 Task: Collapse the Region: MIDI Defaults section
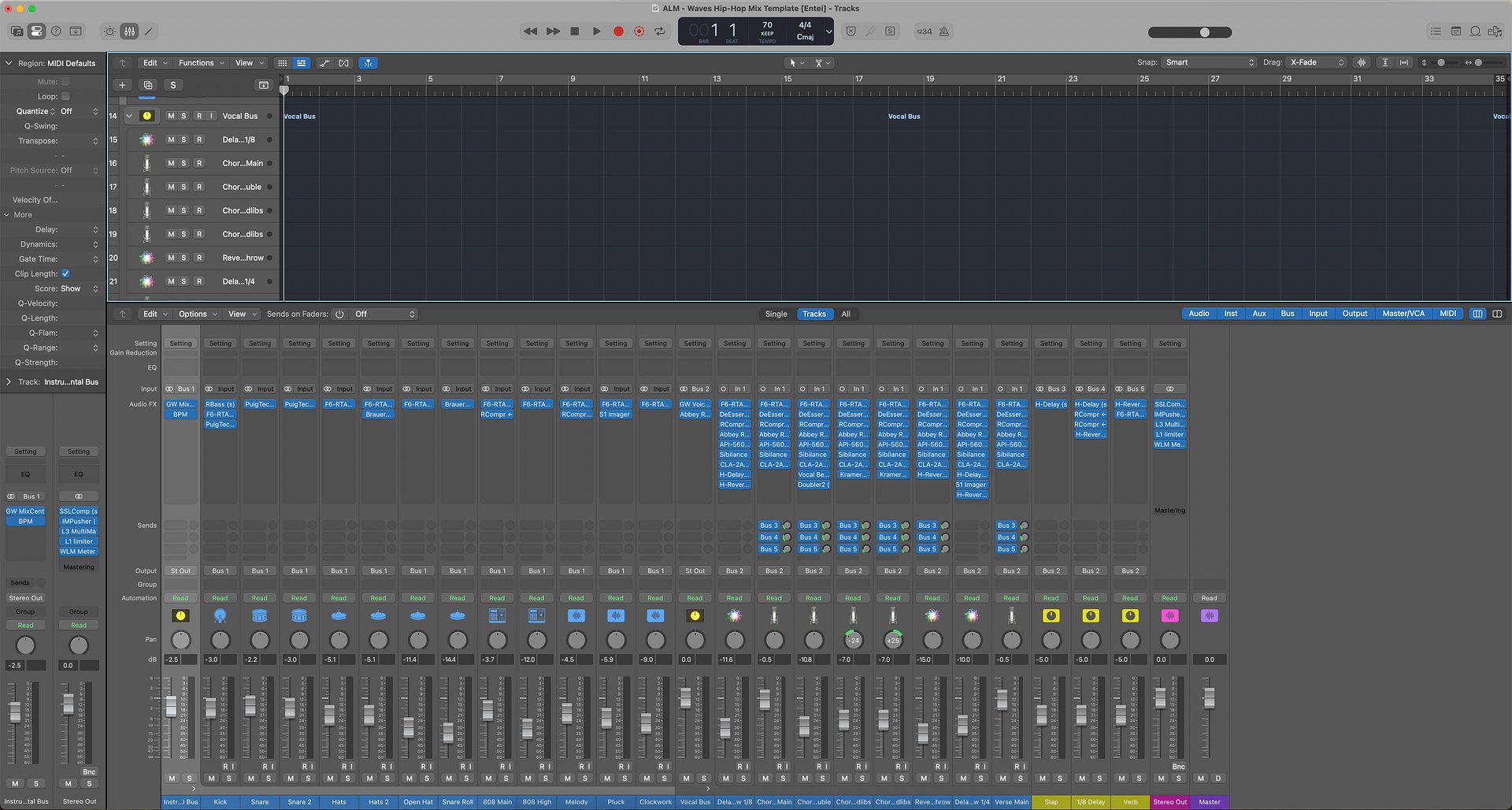click(9, 63)
